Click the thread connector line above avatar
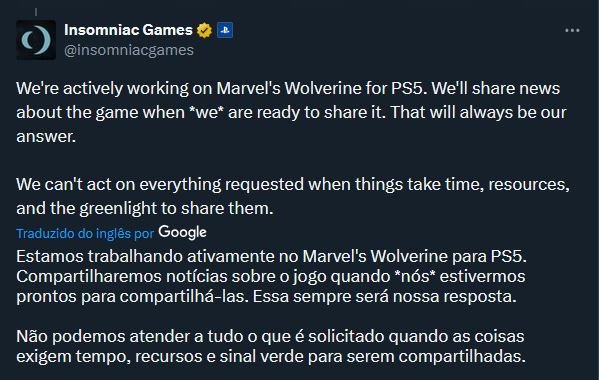599x380 pixels. [36, 12]
